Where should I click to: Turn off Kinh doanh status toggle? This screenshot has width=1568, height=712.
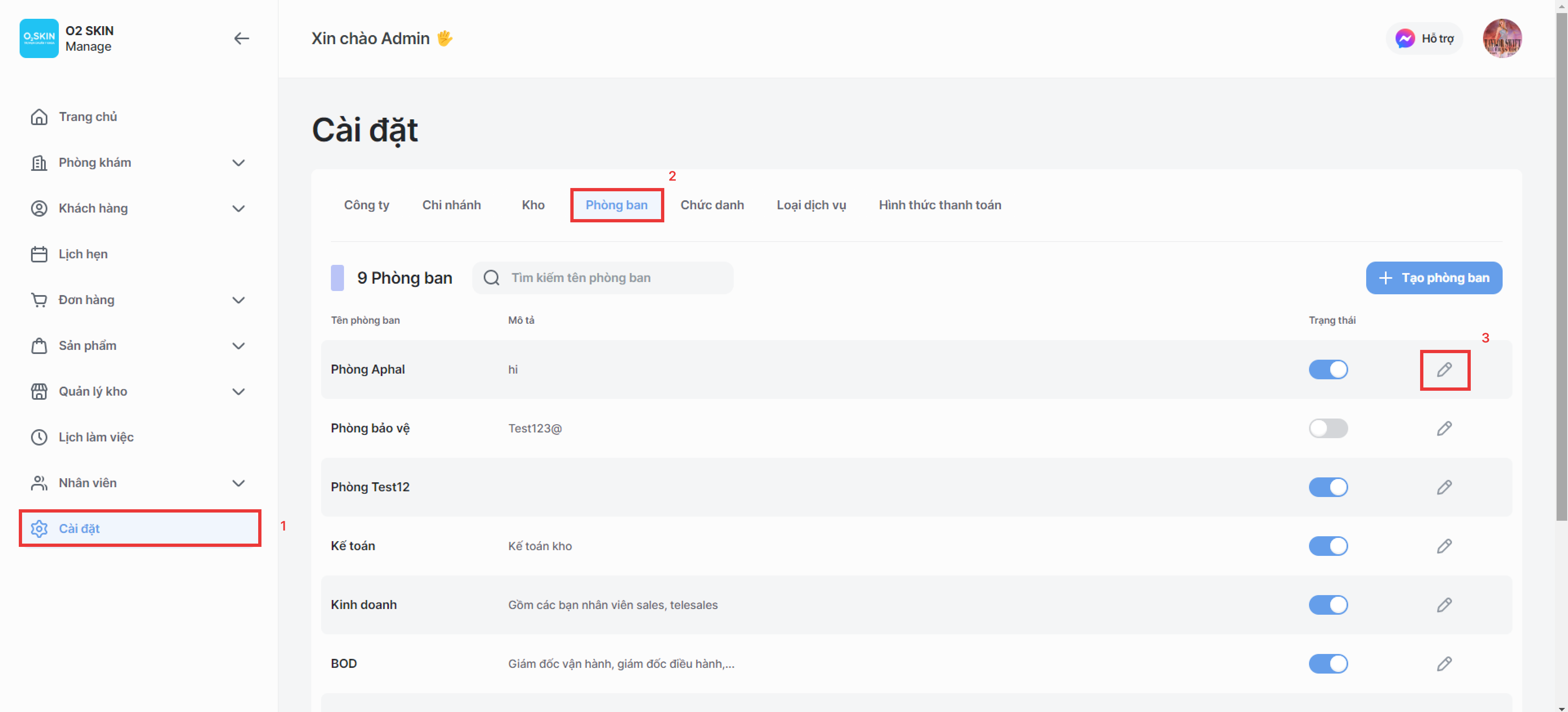[x=1328, y=605]
